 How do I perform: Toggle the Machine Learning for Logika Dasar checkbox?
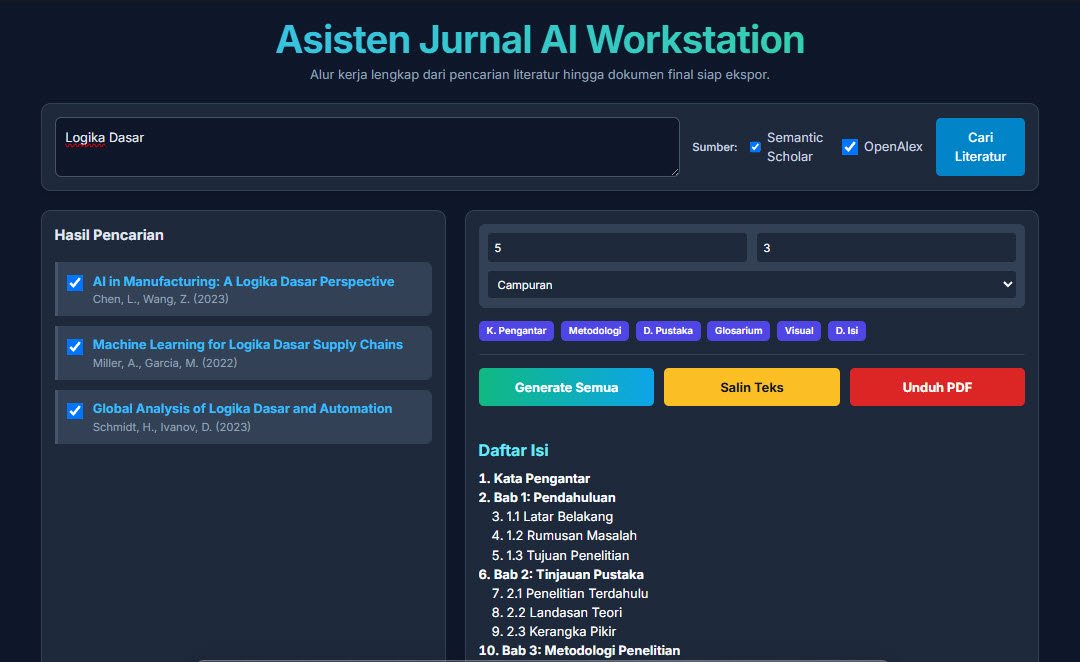click(x=75, y=346)
